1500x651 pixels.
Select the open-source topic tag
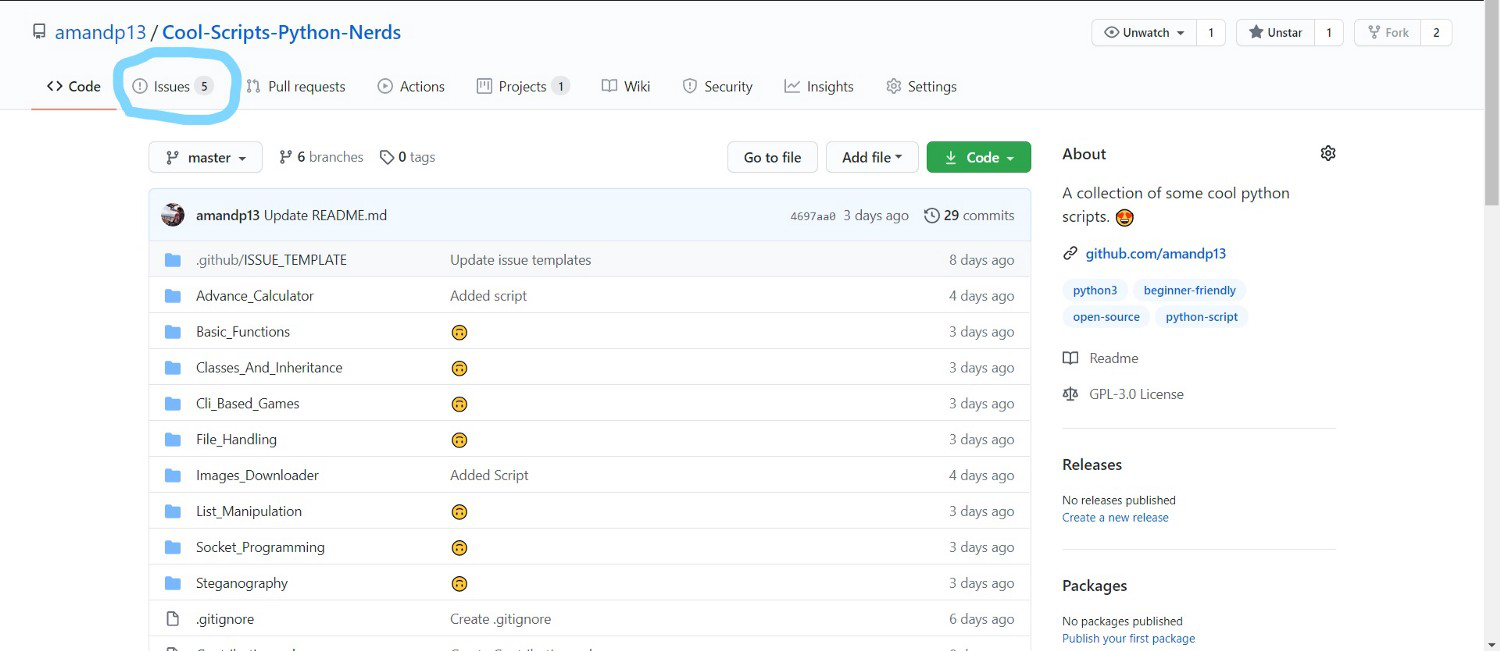(1106, 317)
